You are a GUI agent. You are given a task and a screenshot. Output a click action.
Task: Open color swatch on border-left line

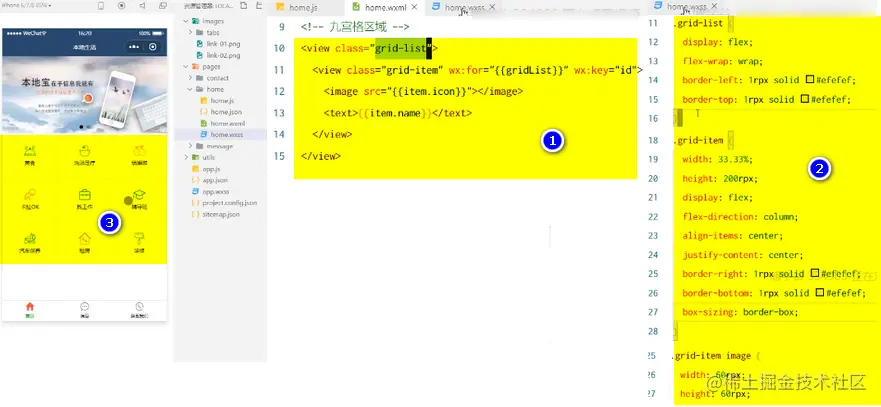tap(810, 80)
